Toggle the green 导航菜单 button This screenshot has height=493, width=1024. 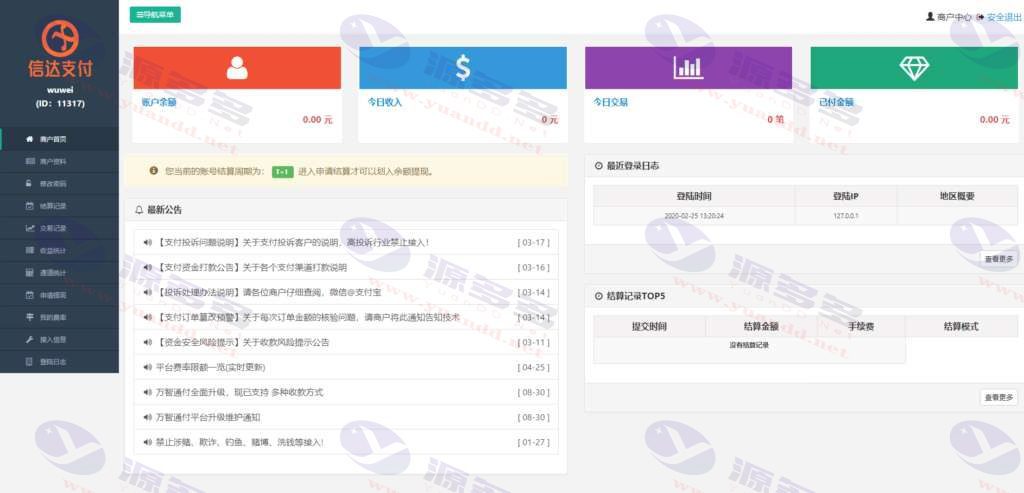[x=155, y=14]
